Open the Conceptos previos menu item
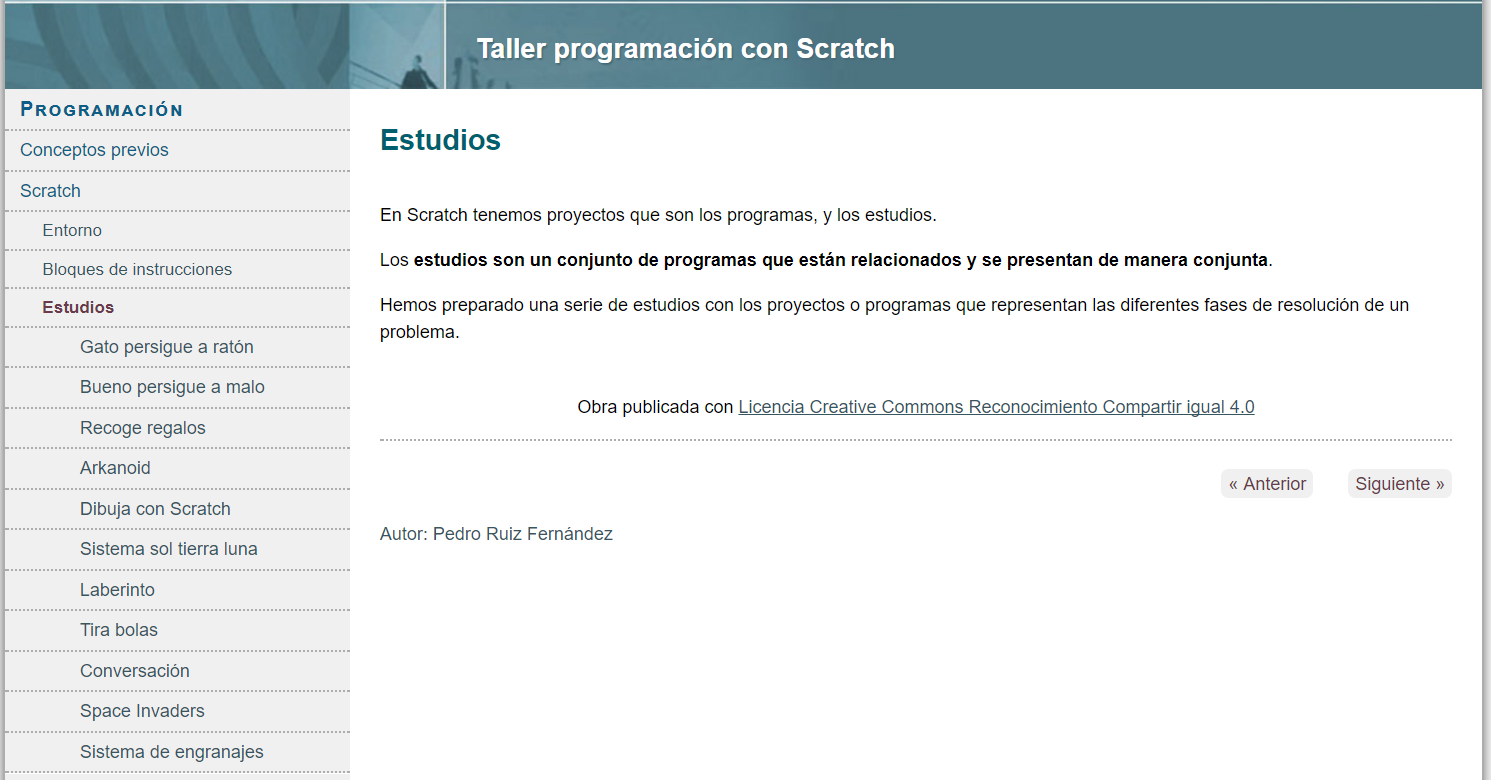This screenshot has height=780, width=1491. point(94,150)
